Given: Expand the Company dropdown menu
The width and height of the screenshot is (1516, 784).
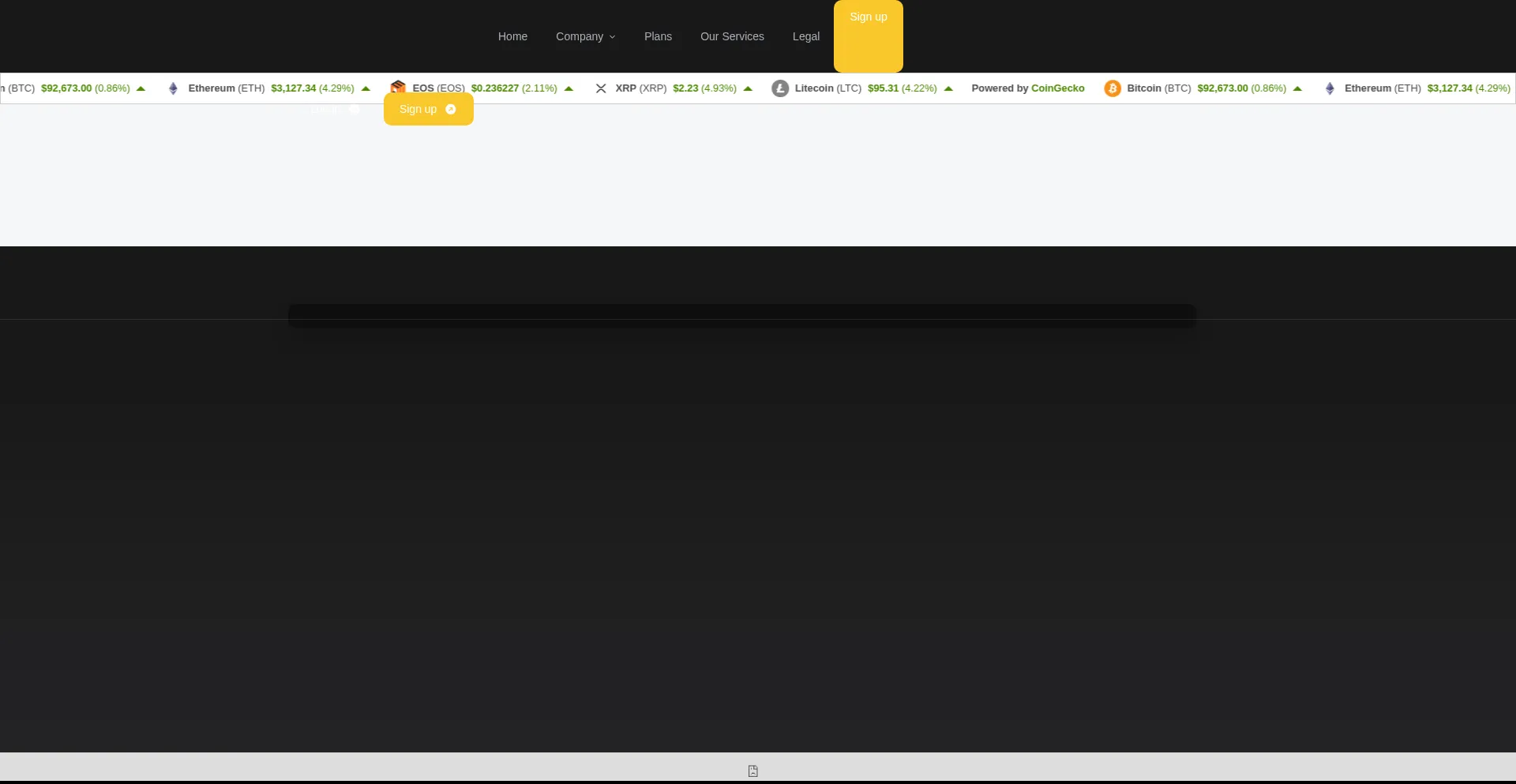Looking at the screenshot, I should [x=585, y=36].
